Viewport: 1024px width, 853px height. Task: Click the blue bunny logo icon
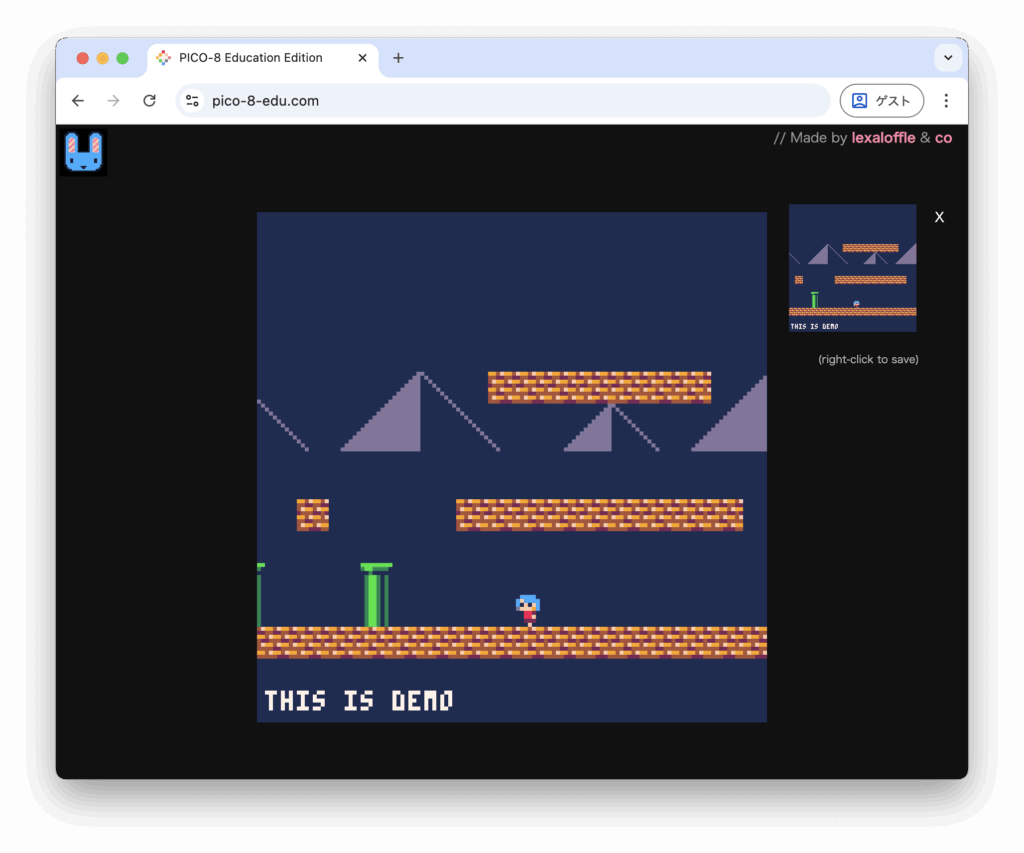tap(84, 152)
